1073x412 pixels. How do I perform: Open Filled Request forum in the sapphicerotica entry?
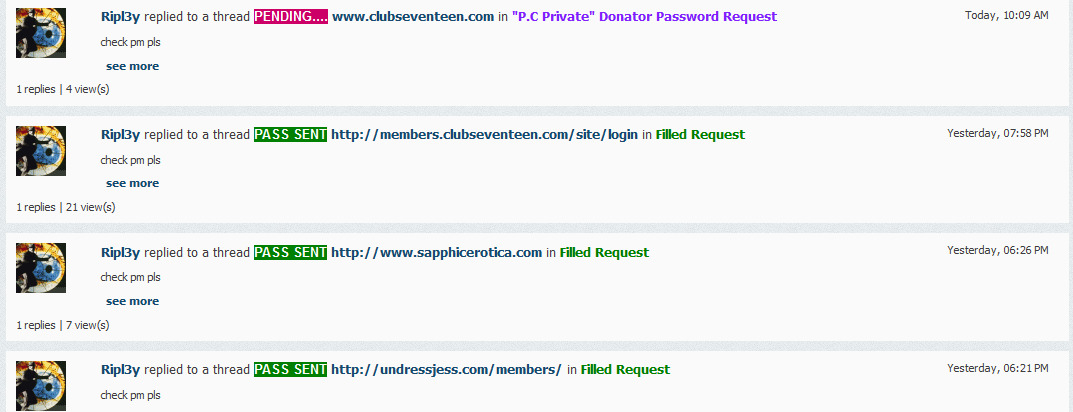[x=604, y=253]
